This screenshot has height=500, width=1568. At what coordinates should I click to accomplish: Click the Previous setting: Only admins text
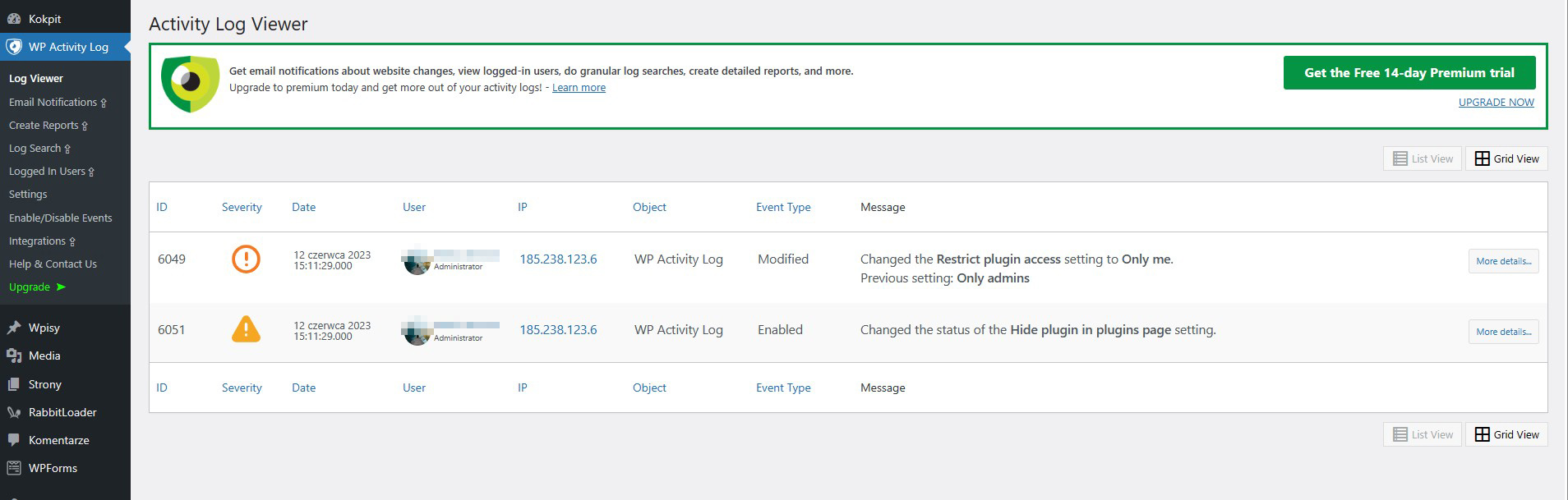point(945,278)
